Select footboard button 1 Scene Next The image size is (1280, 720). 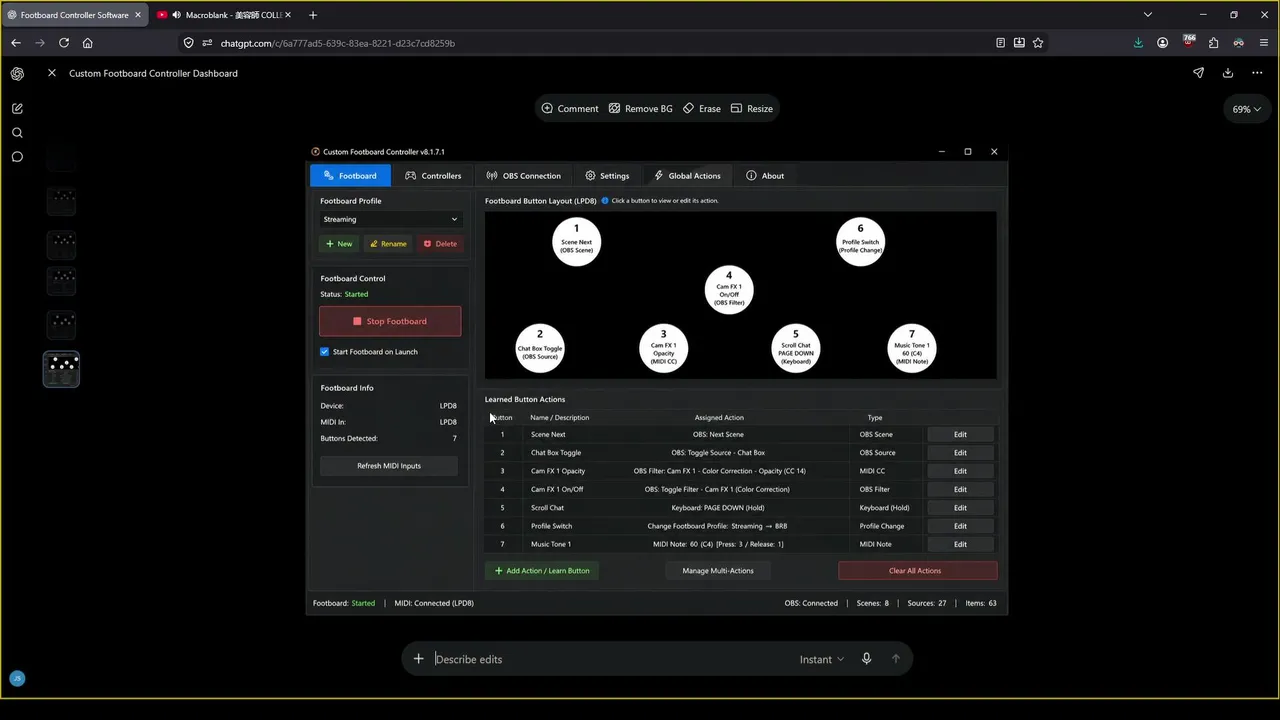click(x=576, y=241)
